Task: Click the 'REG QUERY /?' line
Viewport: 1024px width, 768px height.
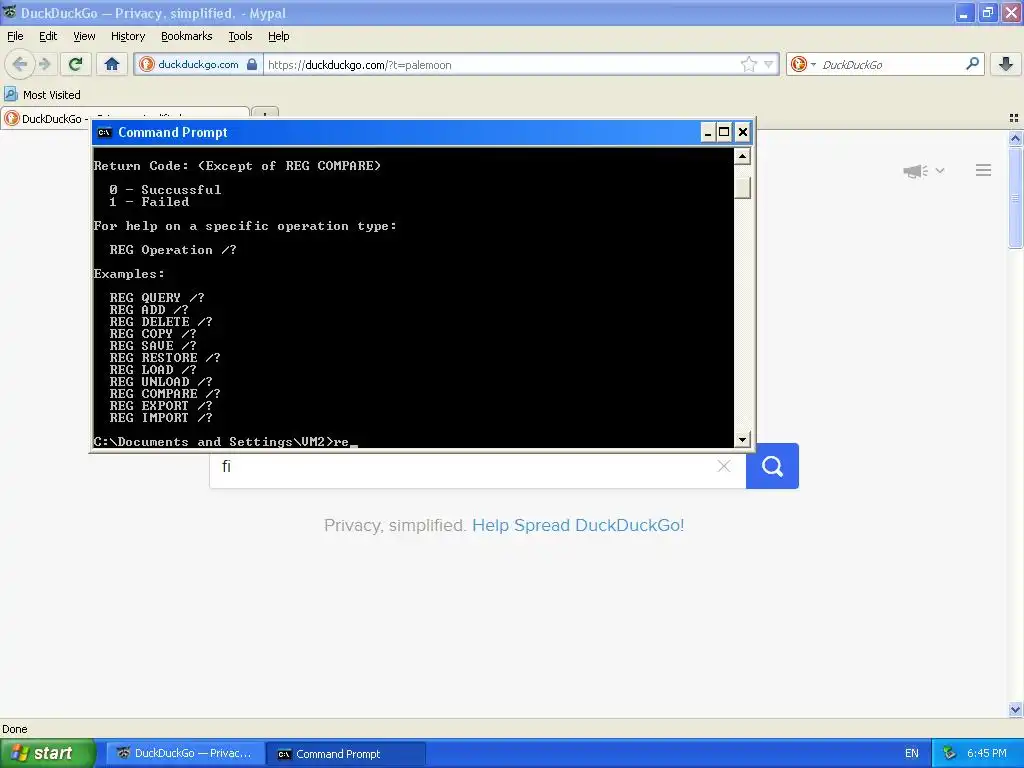Action: [157, 298]
